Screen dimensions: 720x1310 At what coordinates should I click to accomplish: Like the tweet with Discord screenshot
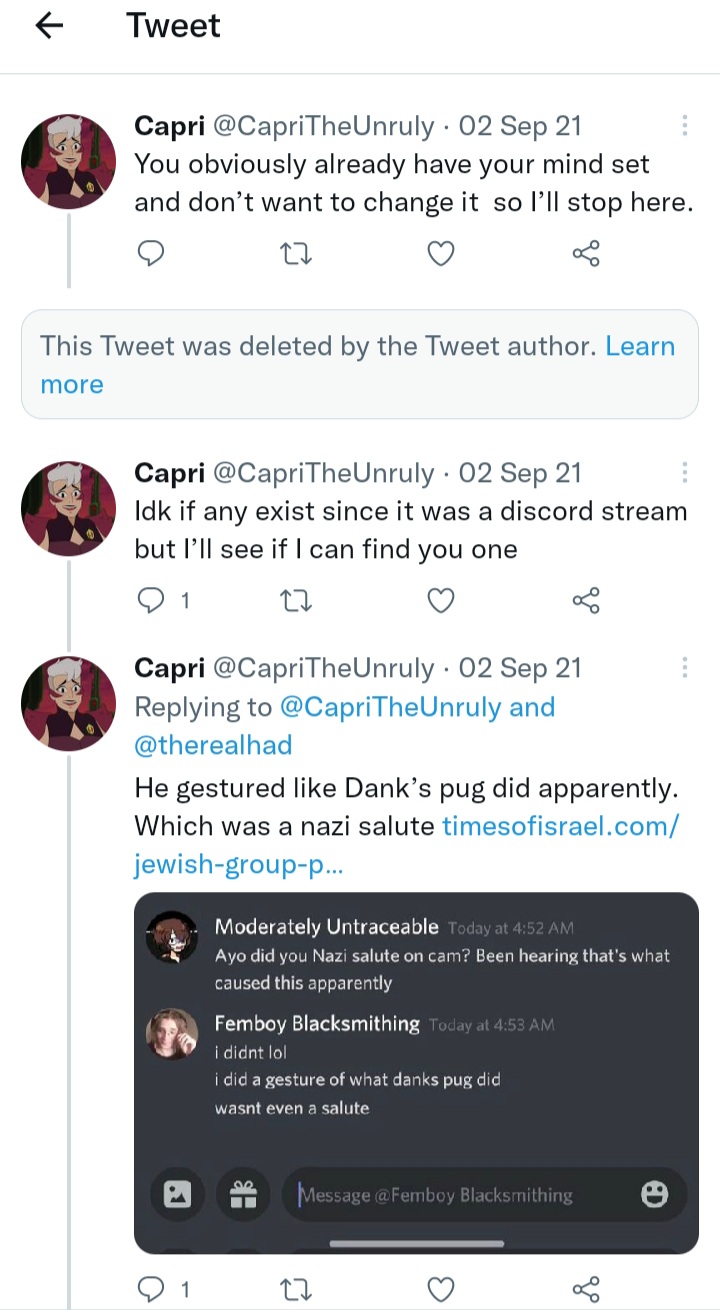441,1287
